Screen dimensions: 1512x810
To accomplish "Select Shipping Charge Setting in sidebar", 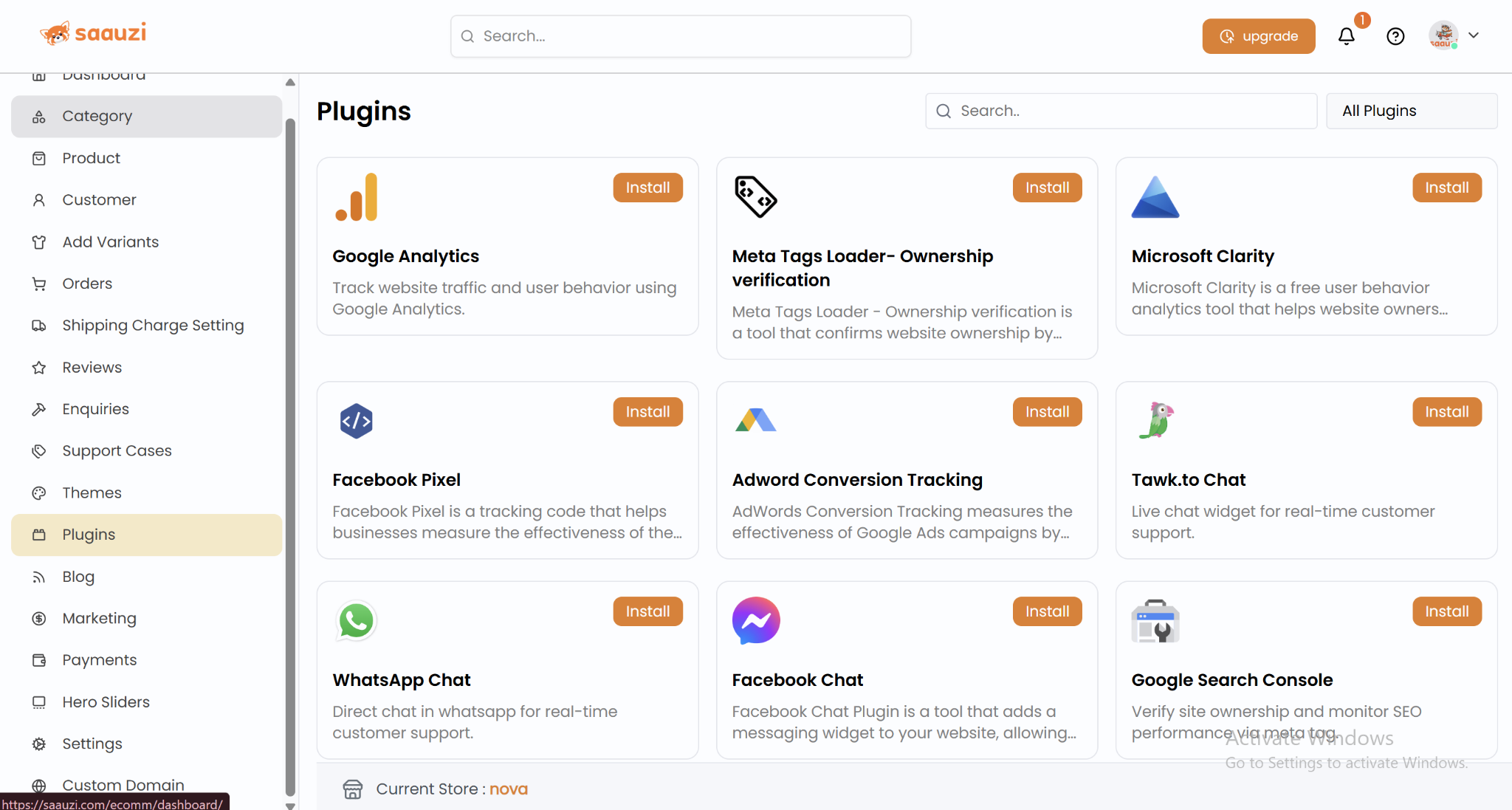I will click(153, 326).
